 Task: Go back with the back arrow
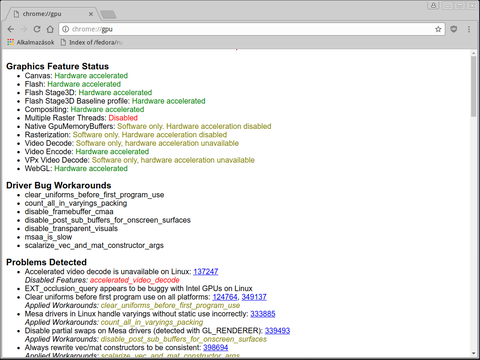pos(11,29)
